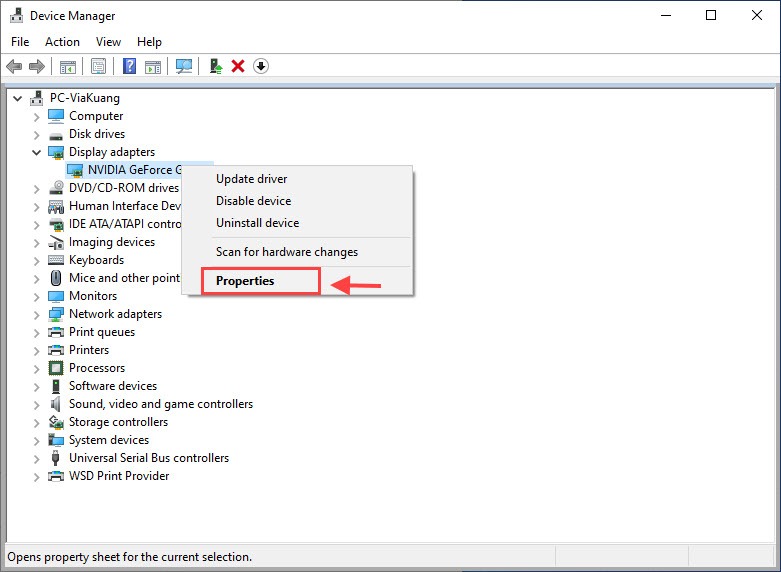Click the Device Manager title bar icon
The width and height of the screenshot is (781, 572).
[16, 15]
